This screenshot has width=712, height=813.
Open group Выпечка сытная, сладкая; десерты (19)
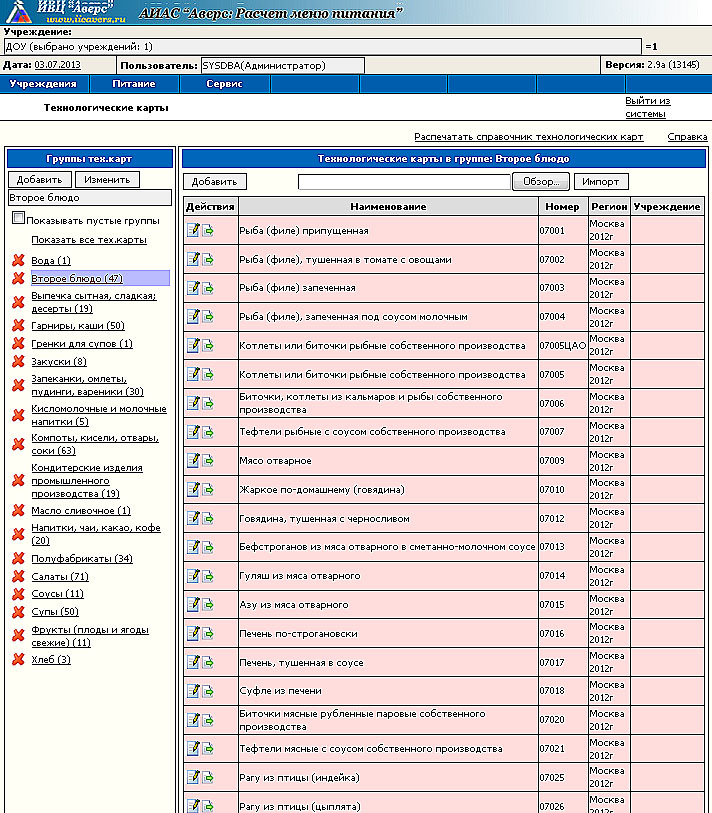coord(93,302)
